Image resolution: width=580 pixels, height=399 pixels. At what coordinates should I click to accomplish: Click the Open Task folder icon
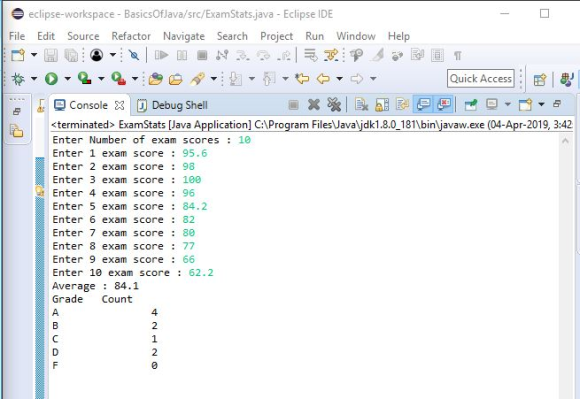pos(176,79)
